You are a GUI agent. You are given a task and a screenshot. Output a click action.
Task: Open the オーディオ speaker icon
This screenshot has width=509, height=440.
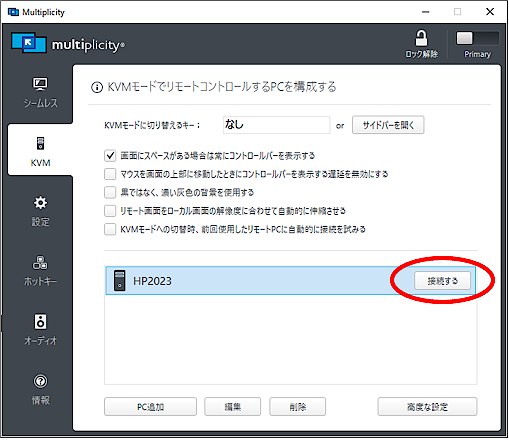pyautogui.click(x=40, y=322)
